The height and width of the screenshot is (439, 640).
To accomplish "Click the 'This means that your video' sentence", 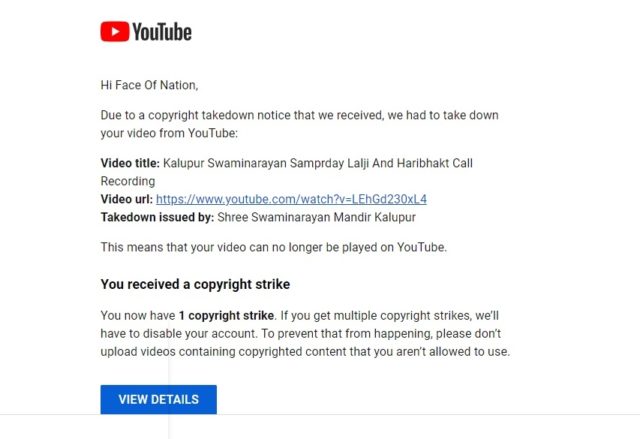I will pyautogui.click(x=274, y=247).
